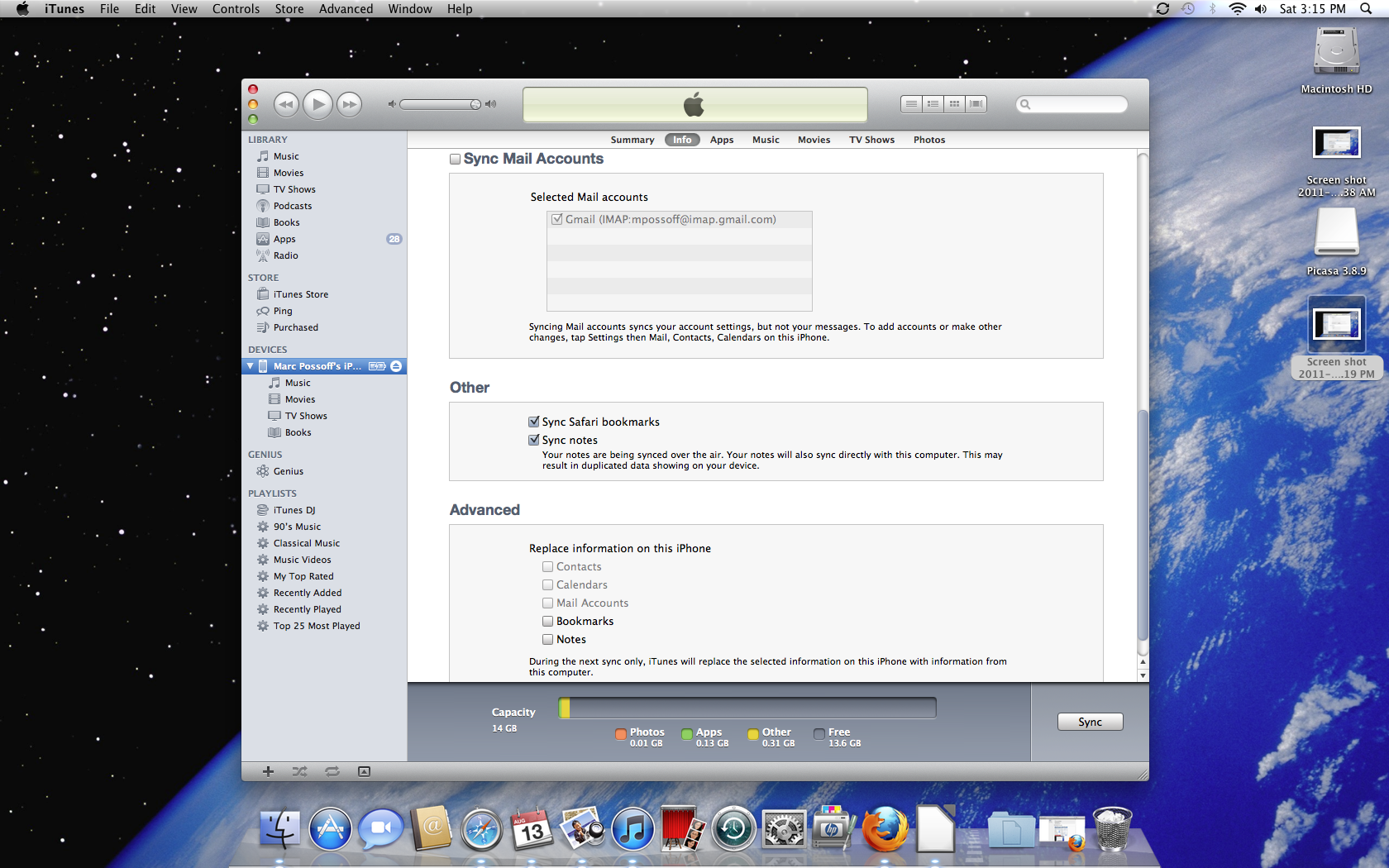Screen dimensions: 1389x868
Task: Switch to grid view icon
Action: click(x=954, y=104)
